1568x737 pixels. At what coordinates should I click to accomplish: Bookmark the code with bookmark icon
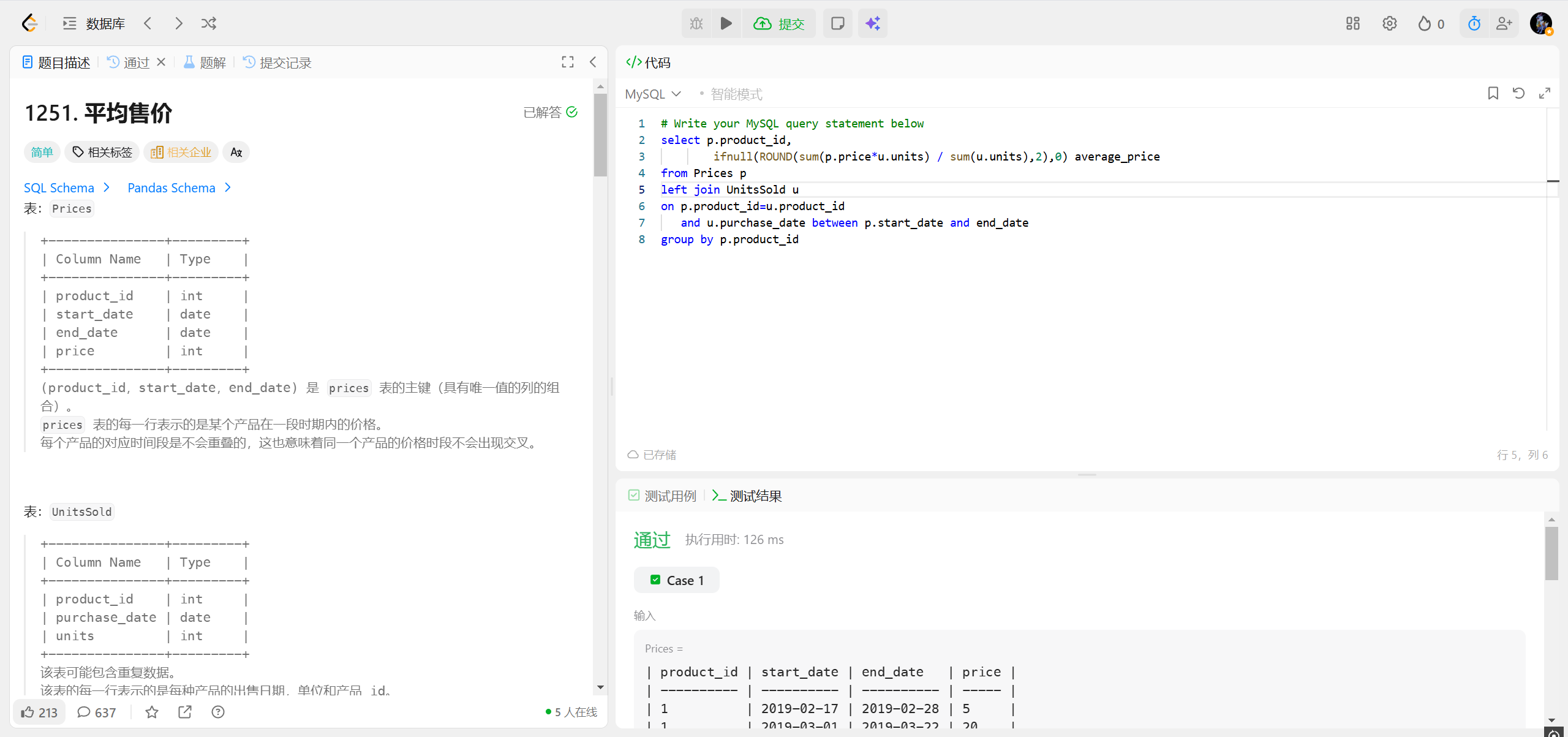[x=1493, y=93]
